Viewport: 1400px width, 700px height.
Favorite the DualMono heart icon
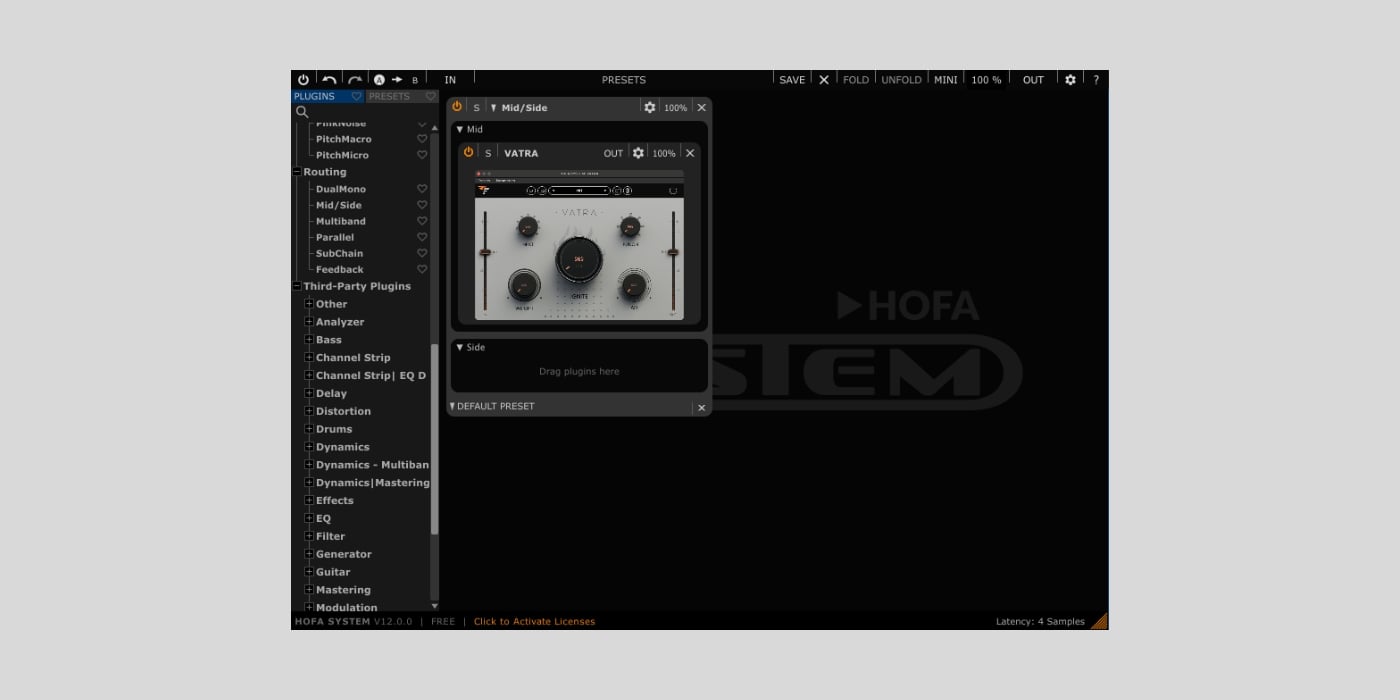point(422,189)
